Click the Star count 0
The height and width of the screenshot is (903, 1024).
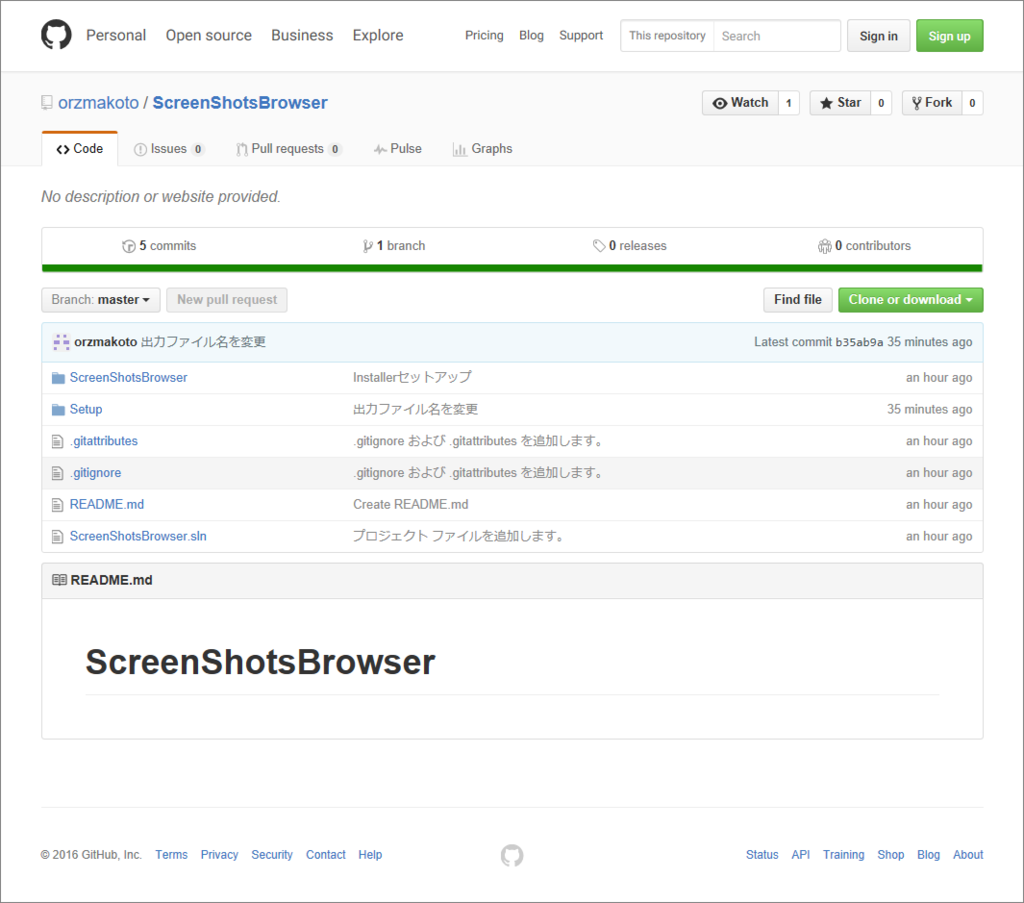[x=881, y=103]
